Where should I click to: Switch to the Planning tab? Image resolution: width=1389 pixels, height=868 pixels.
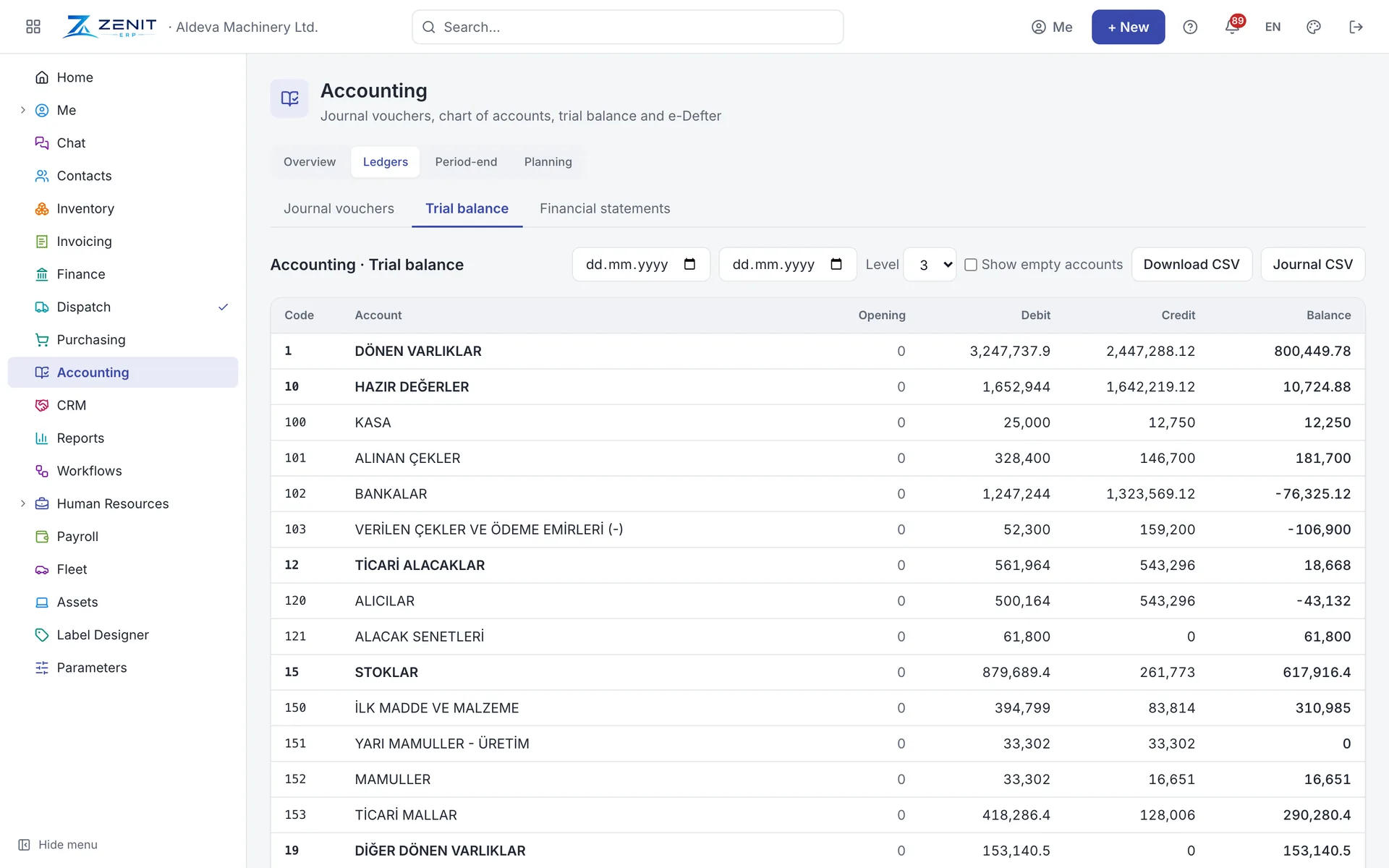pos(548,162)
